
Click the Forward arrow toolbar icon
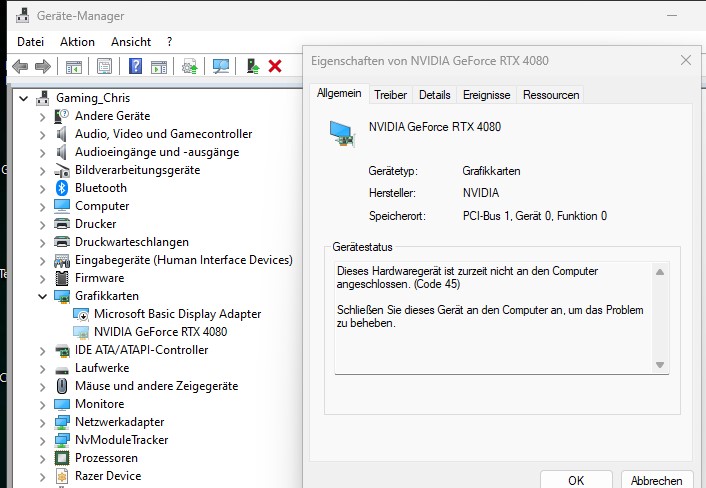tap(43, 67)
